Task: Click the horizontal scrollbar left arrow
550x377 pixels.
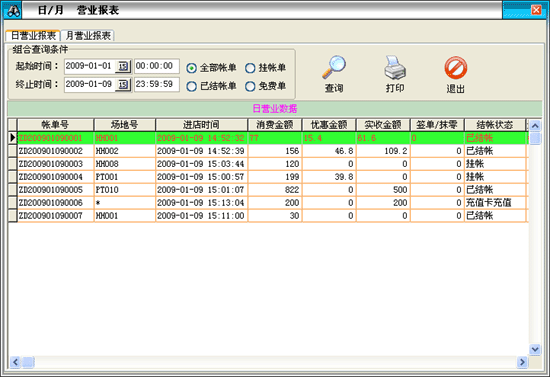Action: 15,362
